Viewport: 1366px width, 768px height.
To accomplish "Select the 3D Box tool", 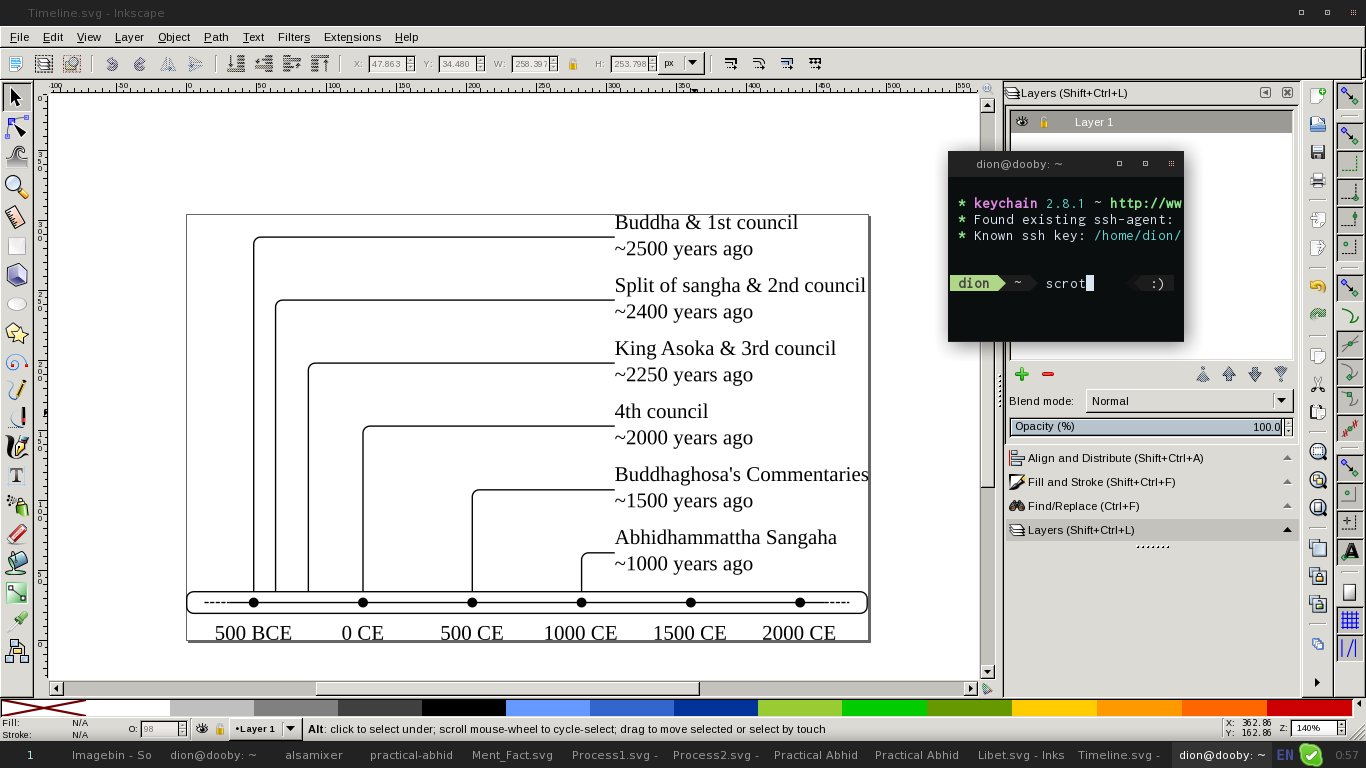I will pos(16,274).
